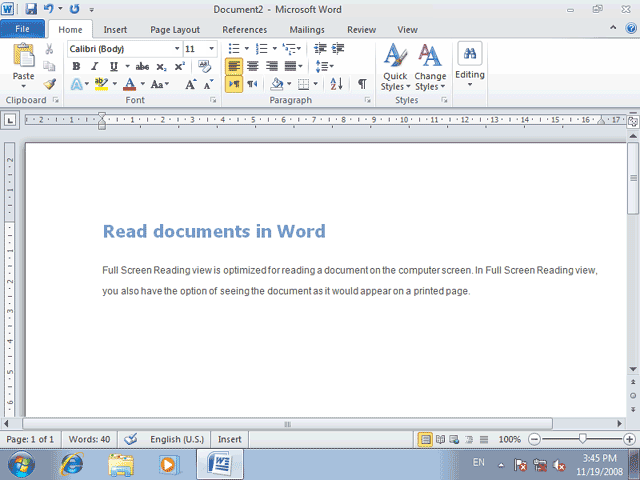Switch to Draft view icon
The height and width of the screenshot is (480, 640).
pyautogui.click(x=484, y=440)
